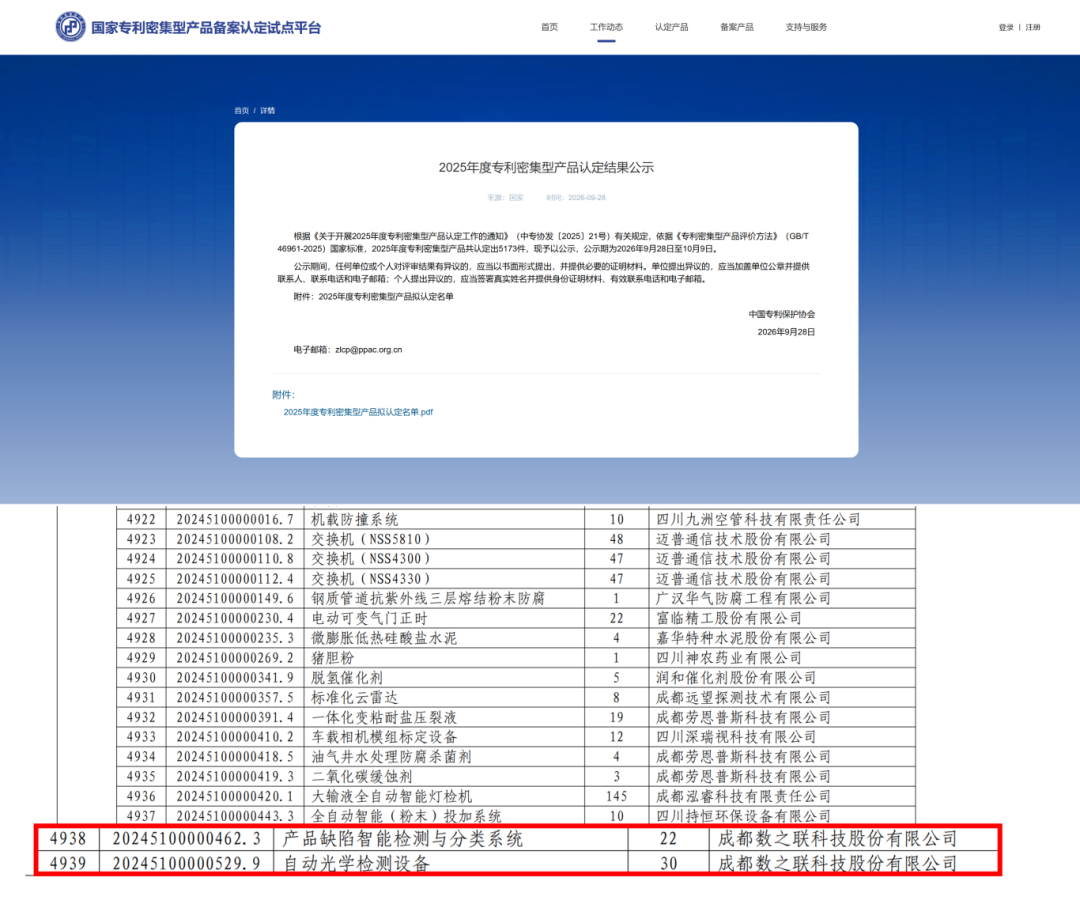Viewport: 1080px width, 904px height.
Task: Click the company name 嘉华特种水泥股份有限公司
Action: pyautogui.click(x=743, y=638)
